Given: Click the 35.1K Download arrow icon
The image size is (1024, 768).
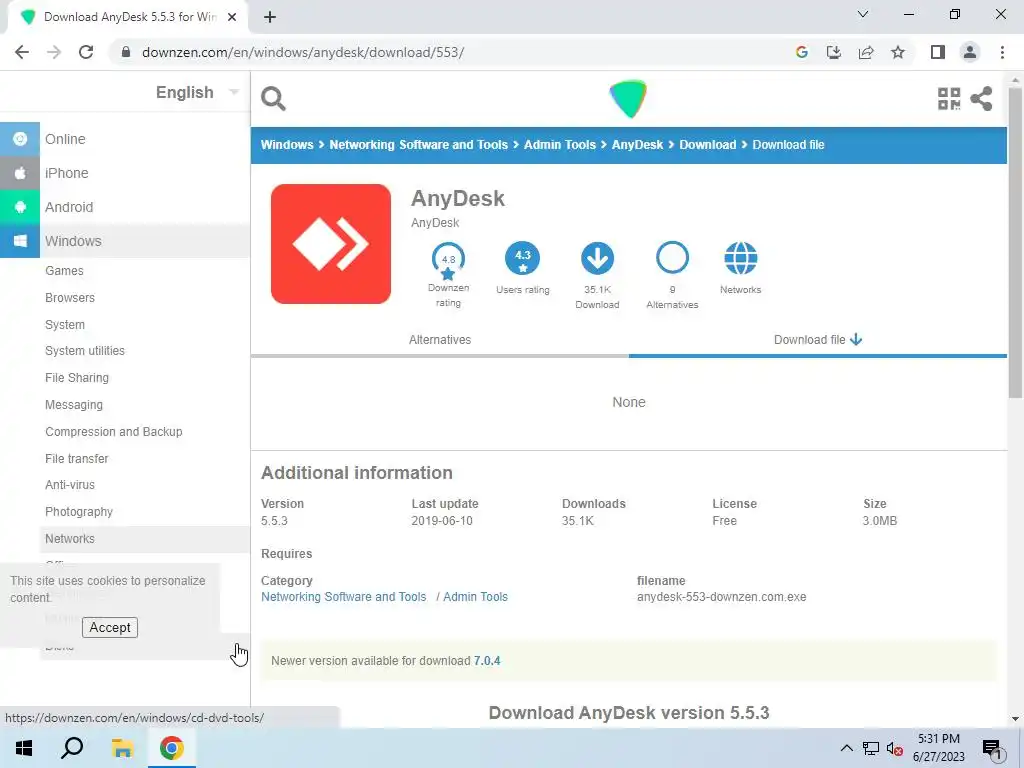Looking at the screenshot, I should coord(597,258).
